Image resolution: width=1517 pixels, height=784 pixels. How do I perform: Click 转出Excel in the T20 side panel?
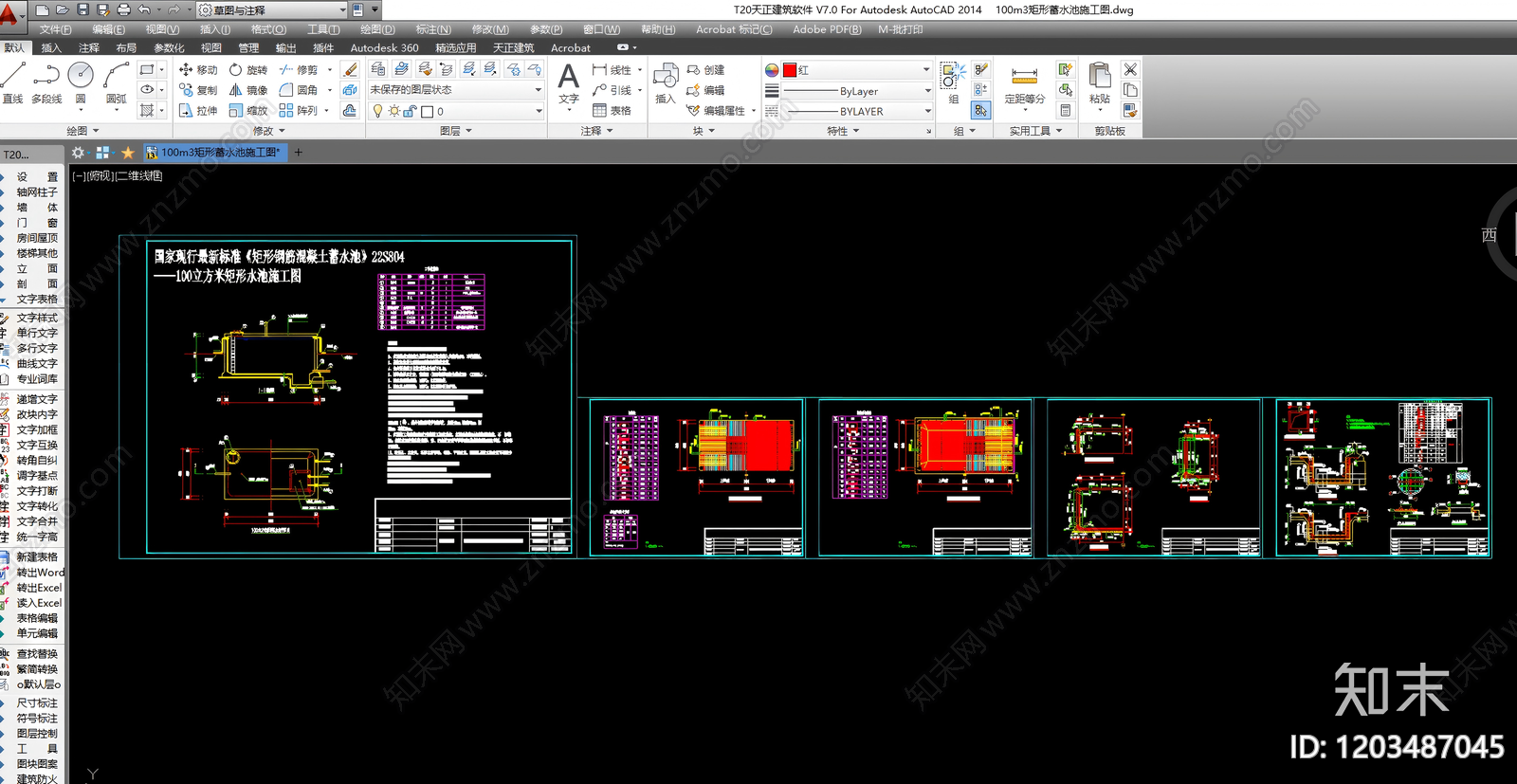pyautogui.click(x=39, y=588)
